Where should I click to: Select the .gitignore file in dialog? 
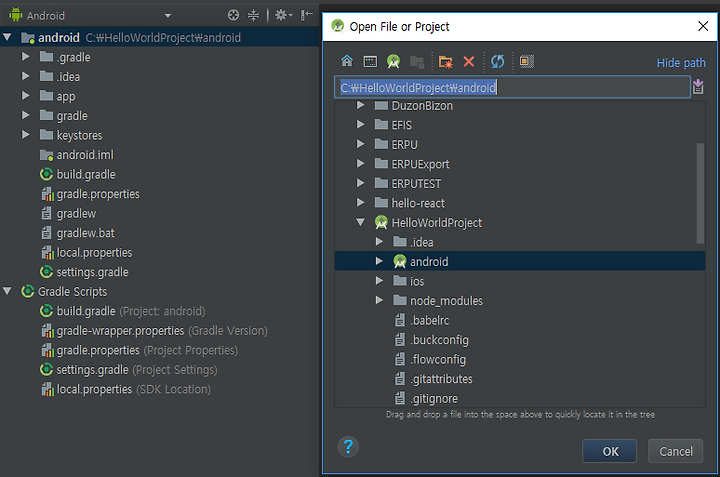click(x=434, y=398)
